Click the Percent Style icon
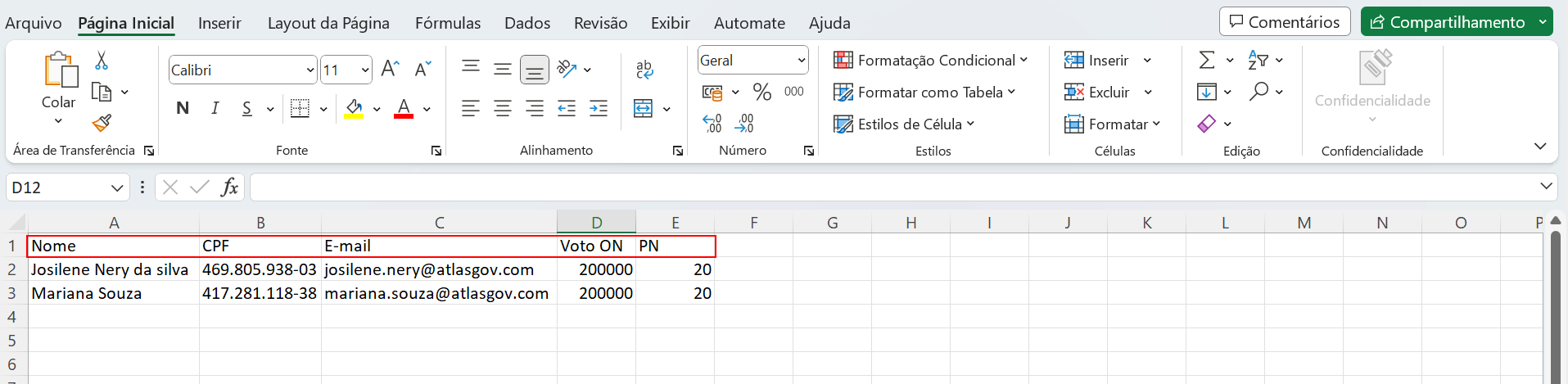This screenshot has height=384, width=1568. [762, 92]
